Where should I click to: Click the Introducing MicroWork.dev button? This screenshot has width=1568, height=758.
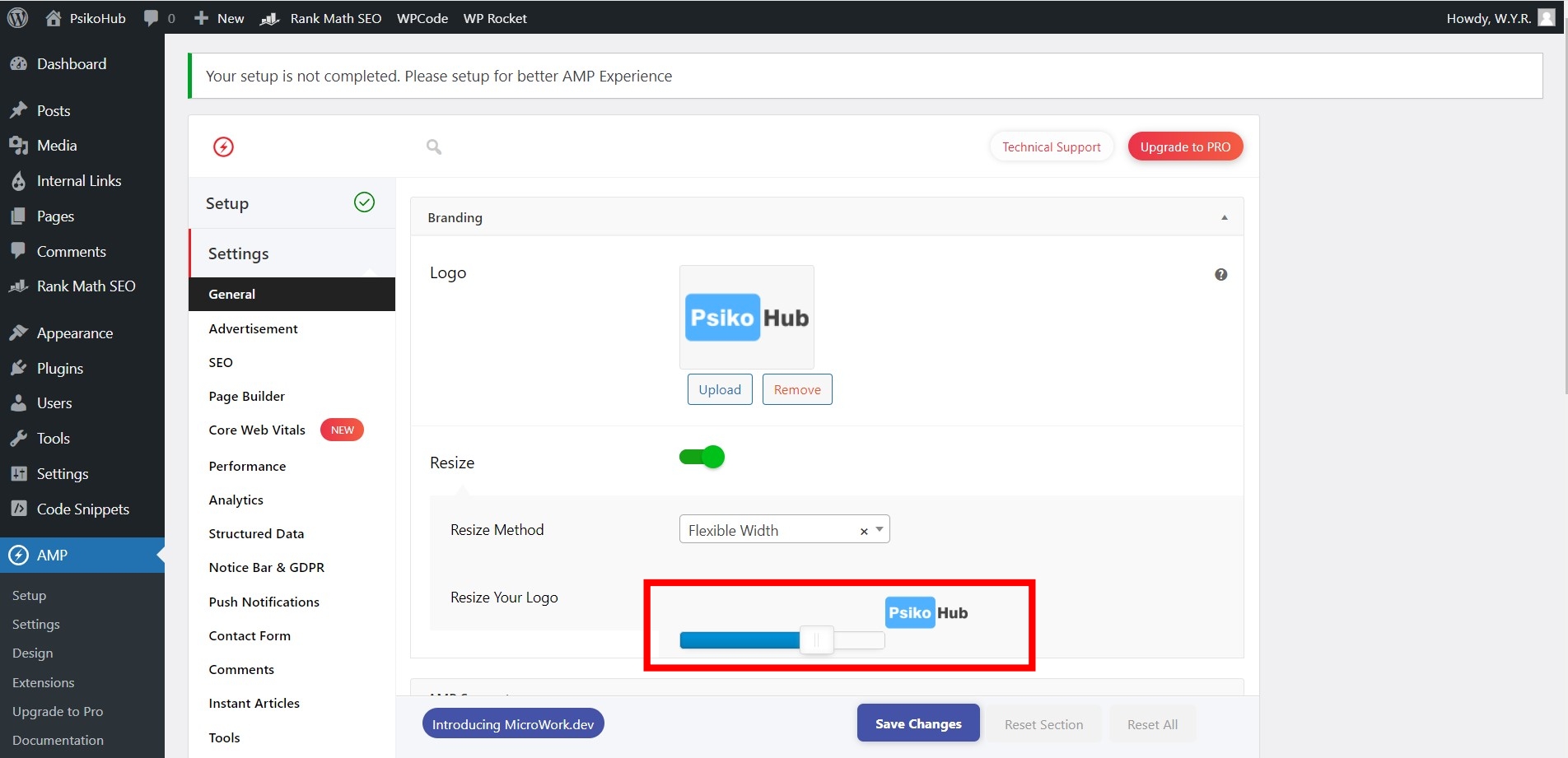(513, 724)
